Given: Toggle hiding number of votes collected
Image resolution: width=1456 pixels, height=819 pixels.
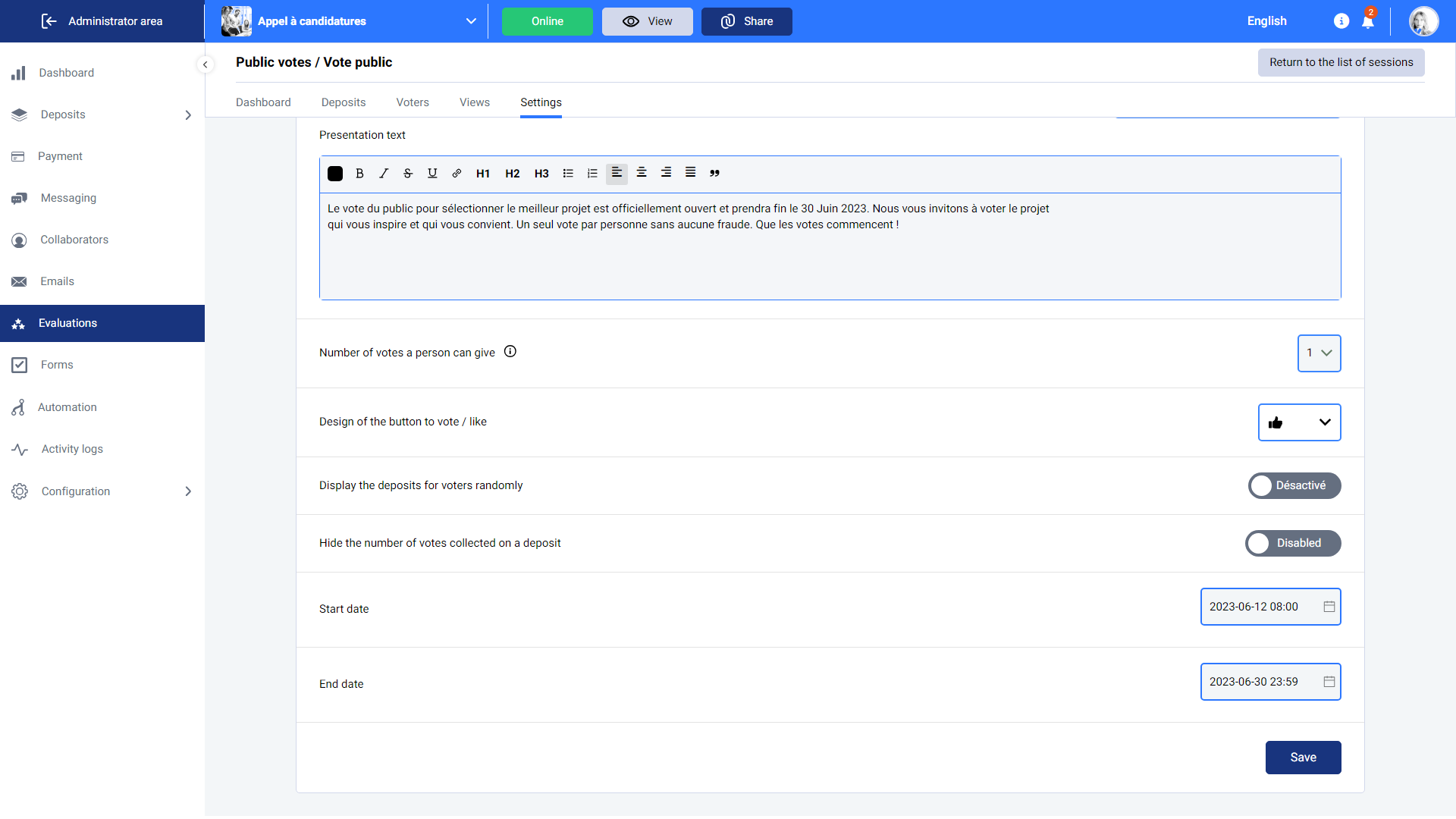Looking at the screenshot, I should click(1292, 544).
